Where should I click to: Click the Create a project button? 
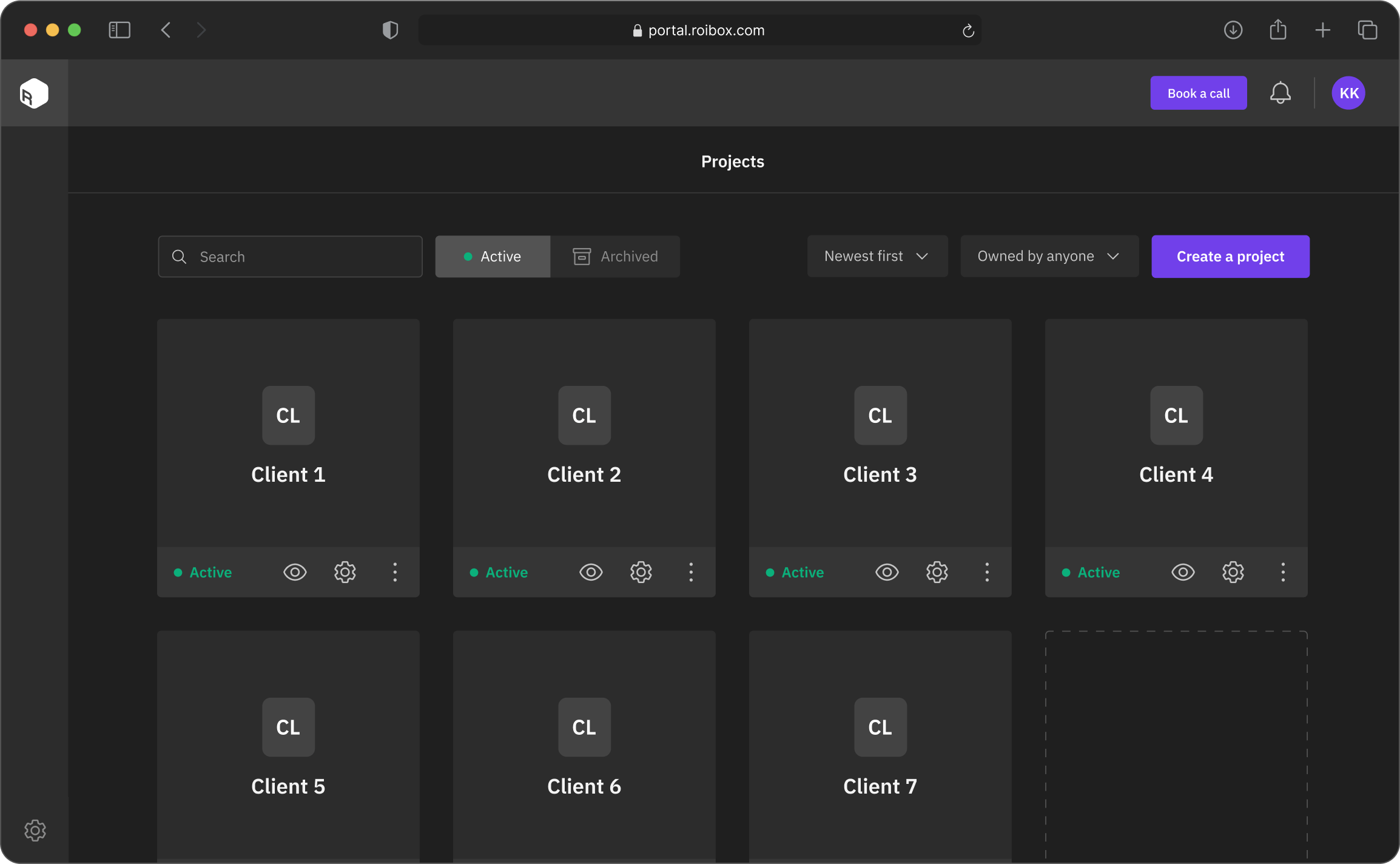[1230, 256]
